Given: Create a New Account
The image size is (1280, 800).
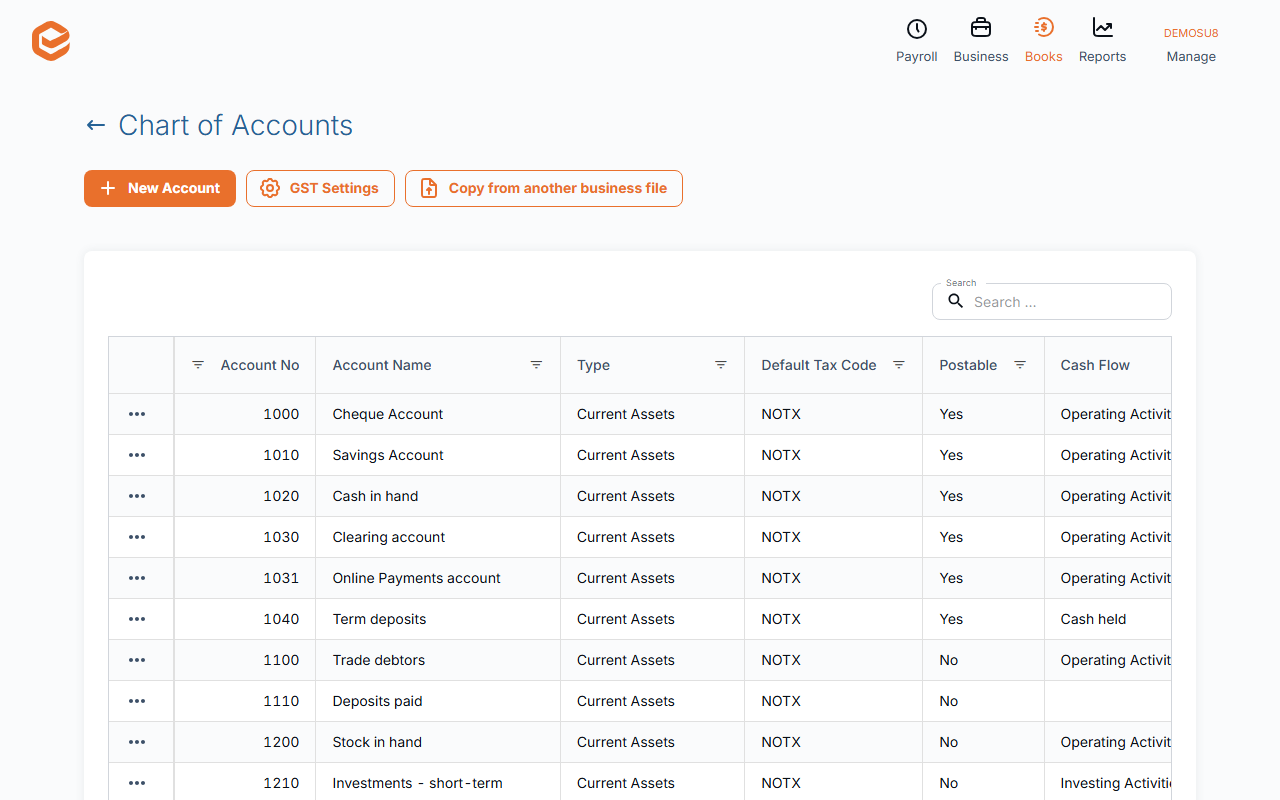Looking at the screenshot, I should coord(160,188).
